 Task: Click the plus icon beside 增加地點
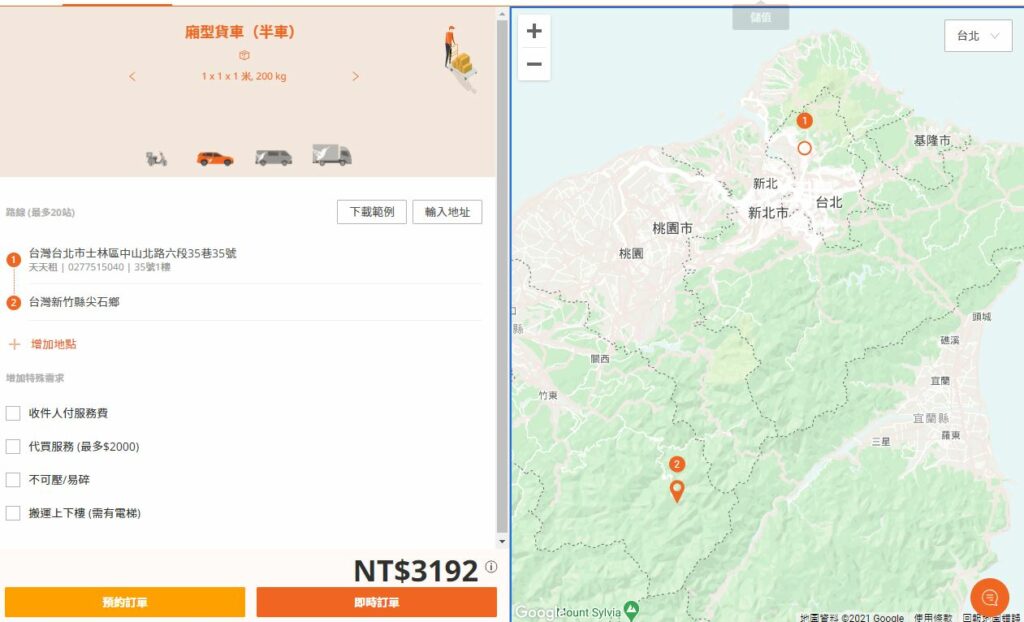(x=14, y=344)
